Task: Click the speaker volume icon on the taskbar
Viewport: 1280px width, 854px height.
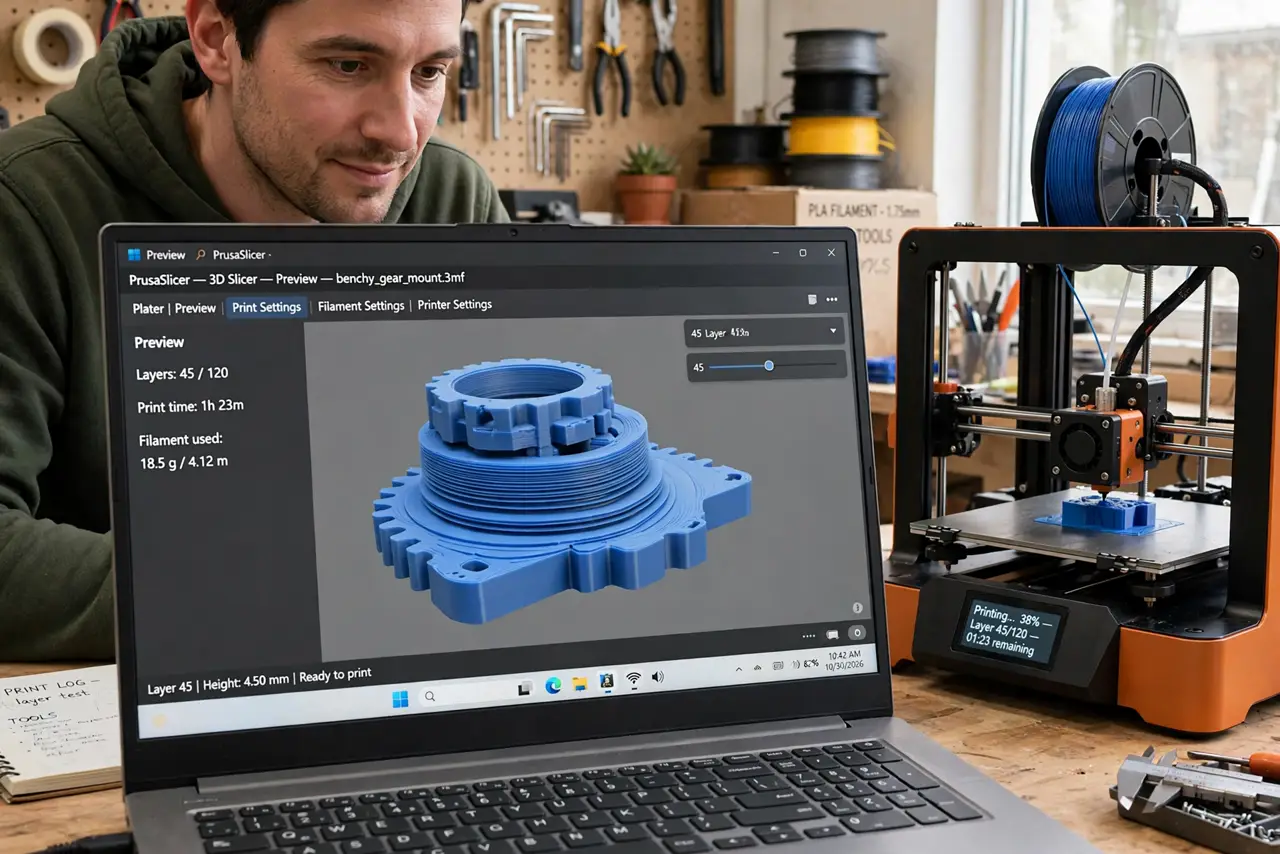Action: tap(657, 677)
